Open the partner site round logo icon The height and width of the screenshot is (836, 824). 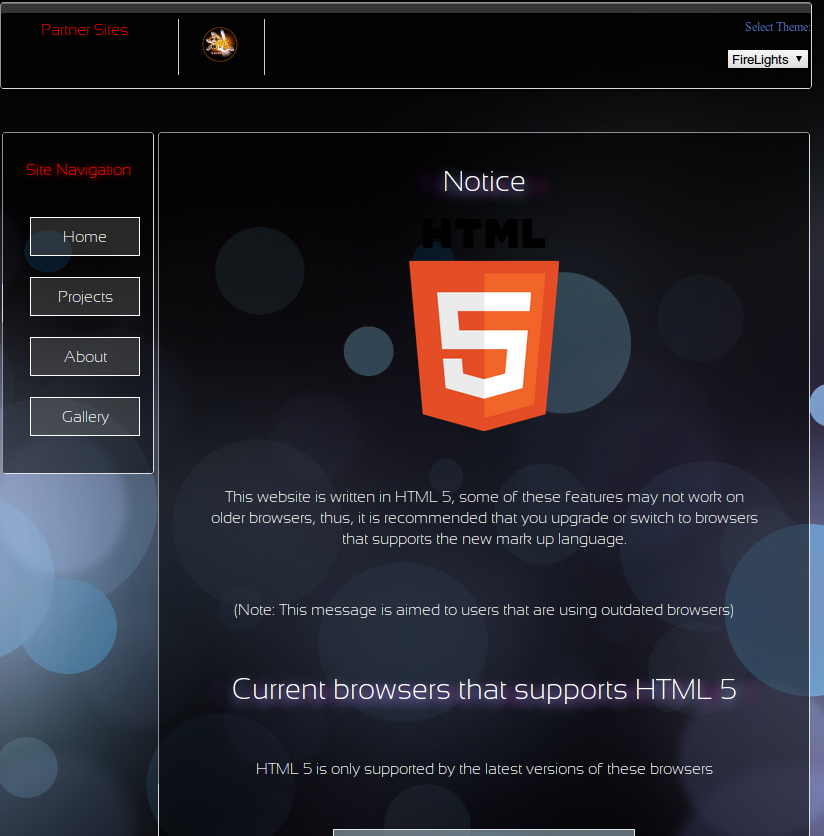[220, 44]
